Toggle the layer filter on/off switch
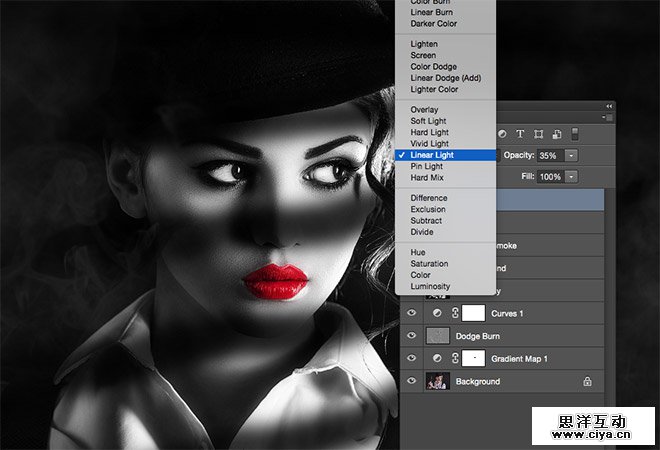The width and height of the screenshot is (660, 450). [575, 134]
